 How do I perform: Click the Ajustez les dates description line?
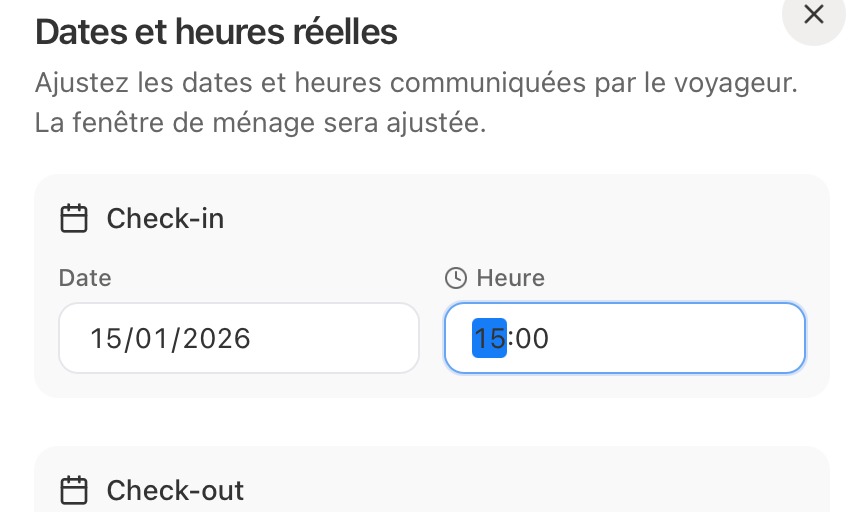(416, 83)
